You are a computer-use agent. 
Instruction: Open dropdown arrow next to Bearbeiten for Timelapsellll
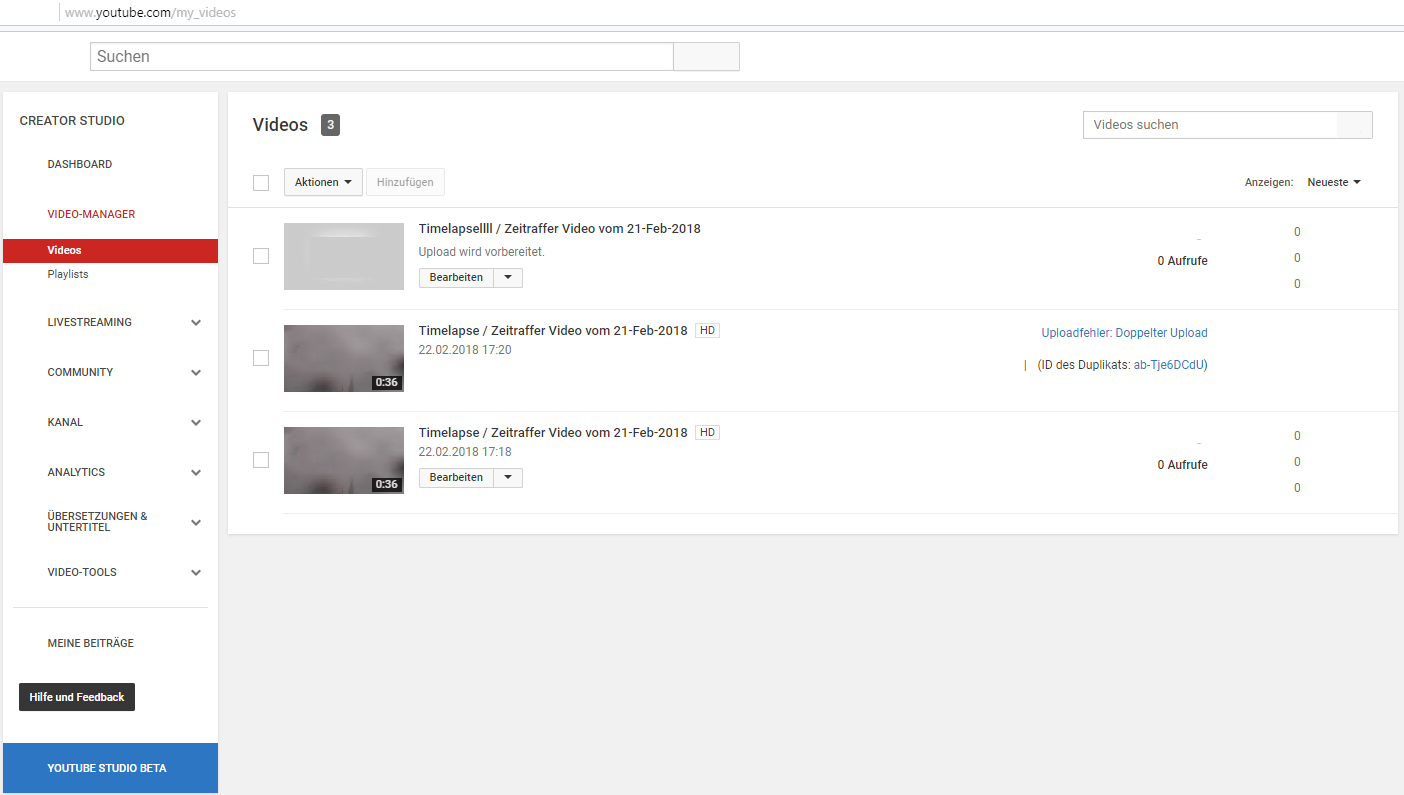click(508, 278)
